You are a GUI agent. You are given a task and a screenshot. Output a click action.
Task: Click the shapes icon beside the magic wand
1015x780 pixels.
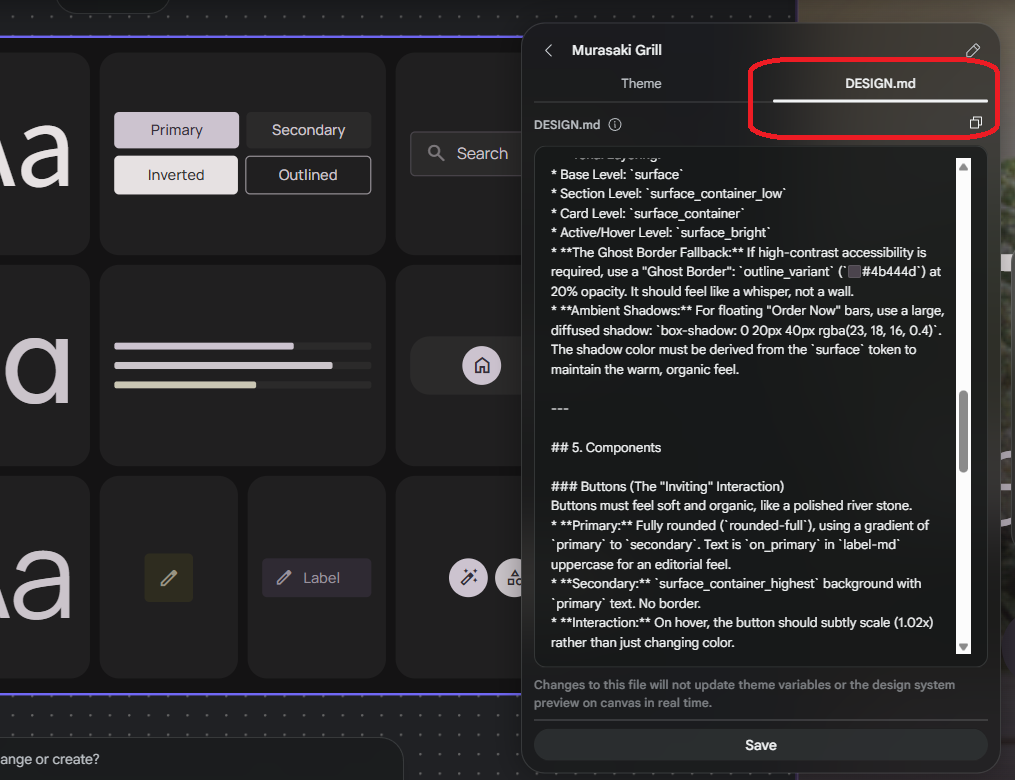click(x=513, y=577)
